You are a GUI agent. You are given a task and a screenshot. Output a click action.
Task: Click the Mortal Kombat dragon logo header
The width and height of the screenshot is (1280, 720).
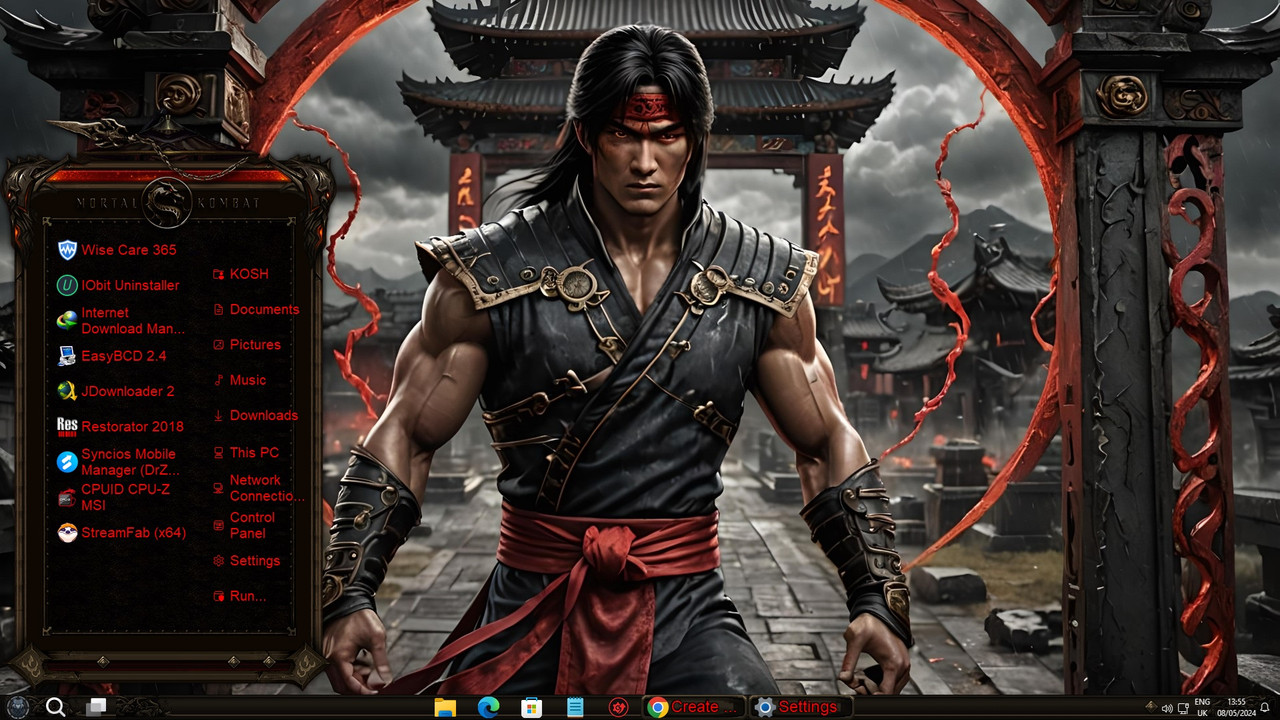pos(167,203)
